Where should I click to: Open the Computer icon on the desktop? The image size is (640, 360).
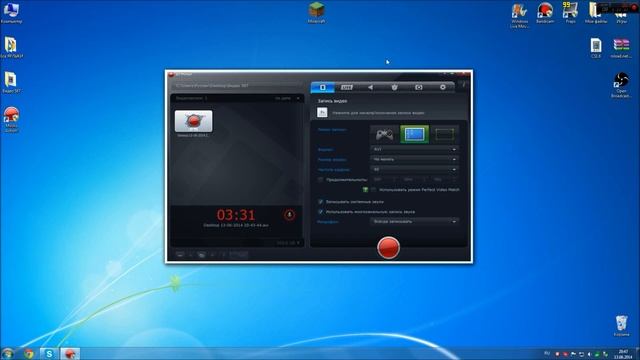11,13
